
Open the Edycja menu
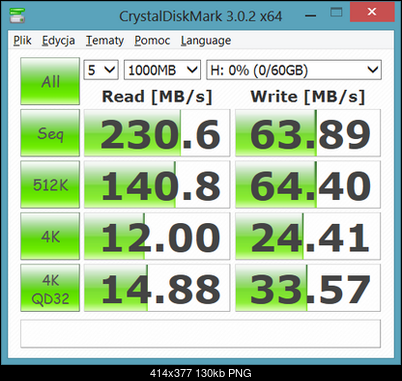pos(58,41)
